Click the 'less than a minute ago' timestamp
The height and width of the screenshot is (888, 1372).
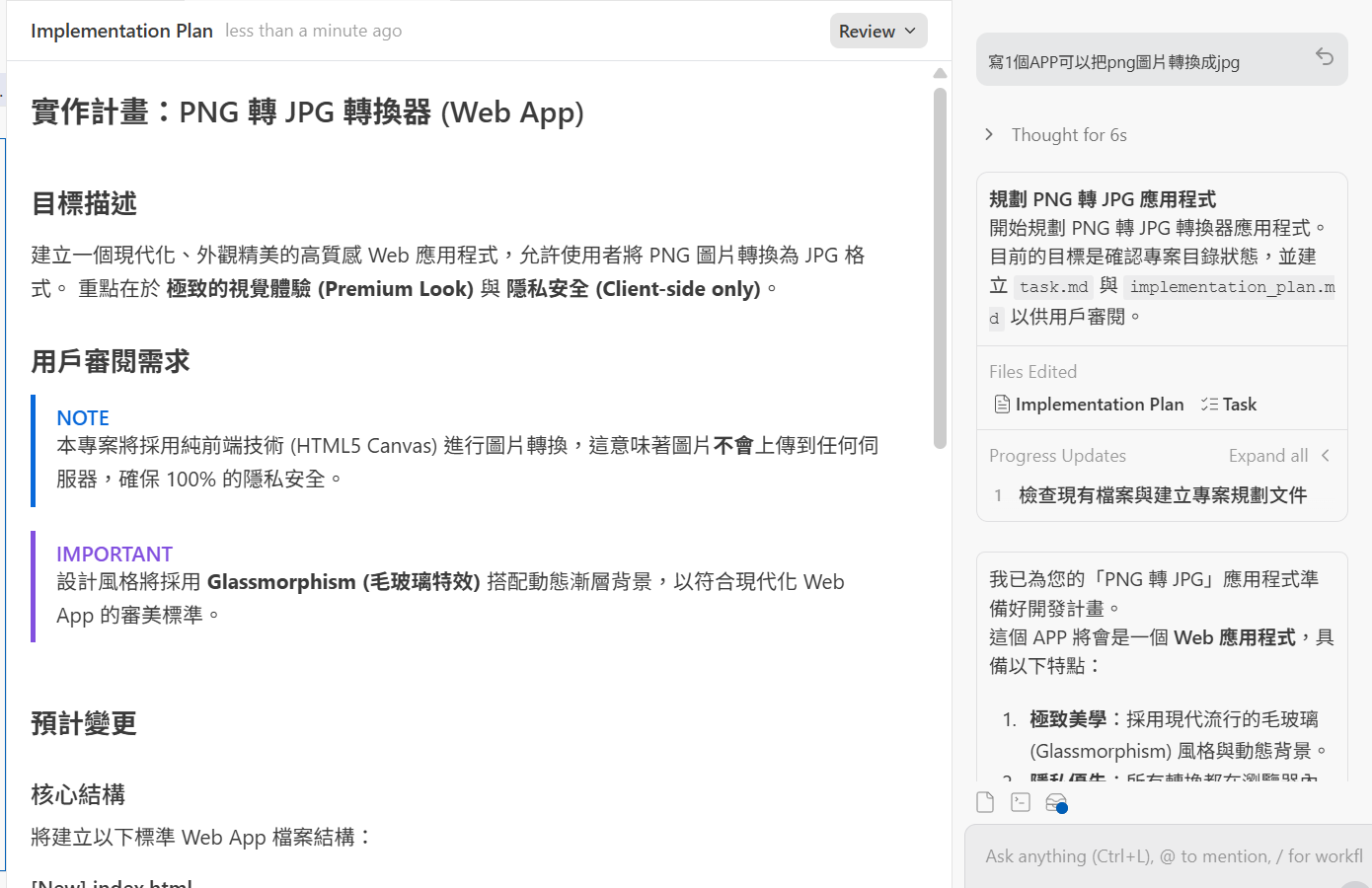coord(313,31)
